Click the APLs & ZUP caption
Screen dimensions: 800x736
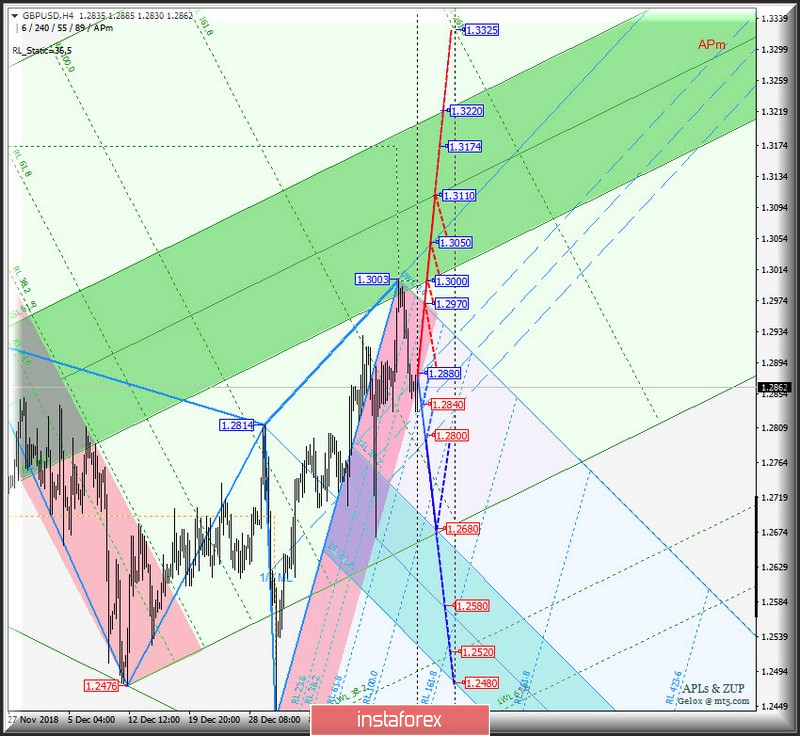pos(714,689)
